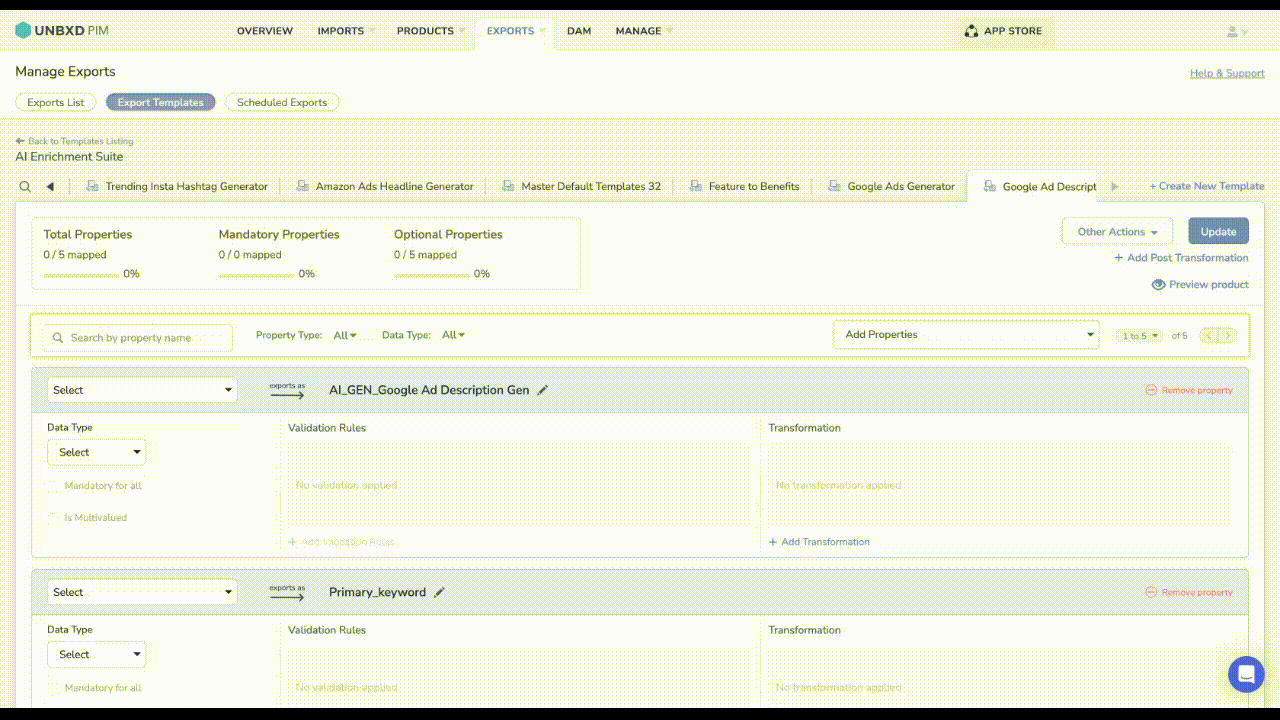Click remove icon for Primary_keyword property
The width and height of the screenshot is (1280, 720).
[1151, 592]
